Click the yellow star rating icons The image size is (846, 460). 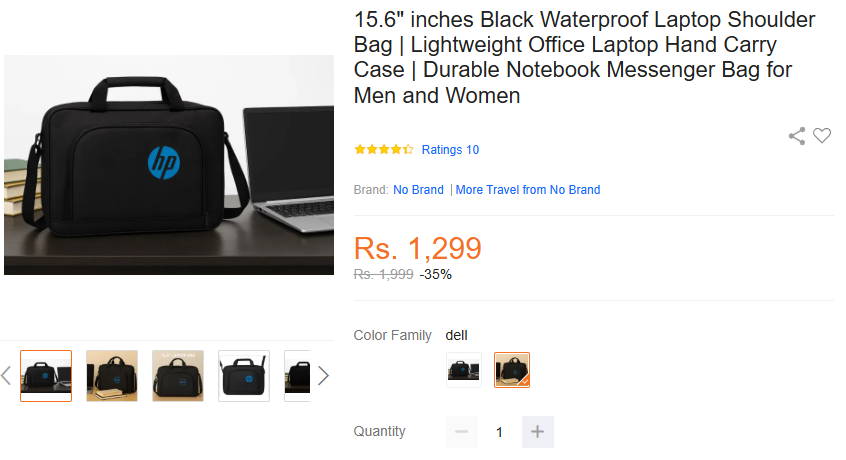point(383,150)
